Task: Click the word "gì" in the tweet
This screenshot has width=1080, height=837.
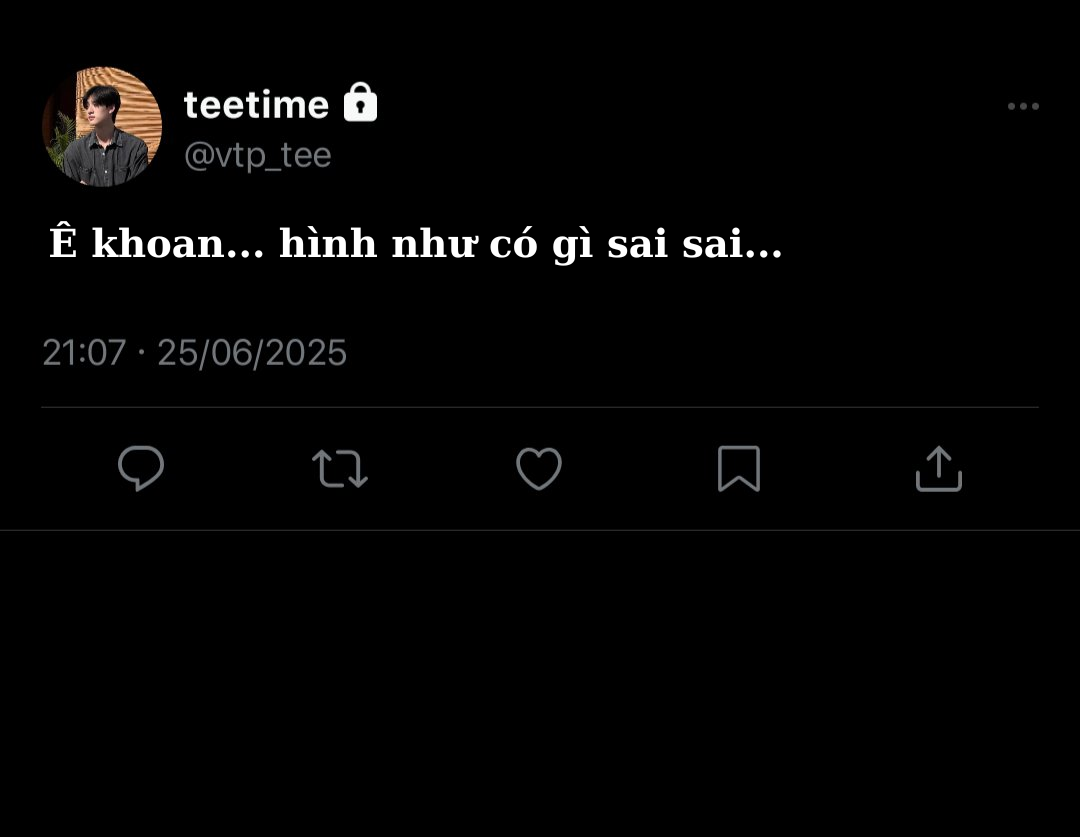Action: (572, 246)
